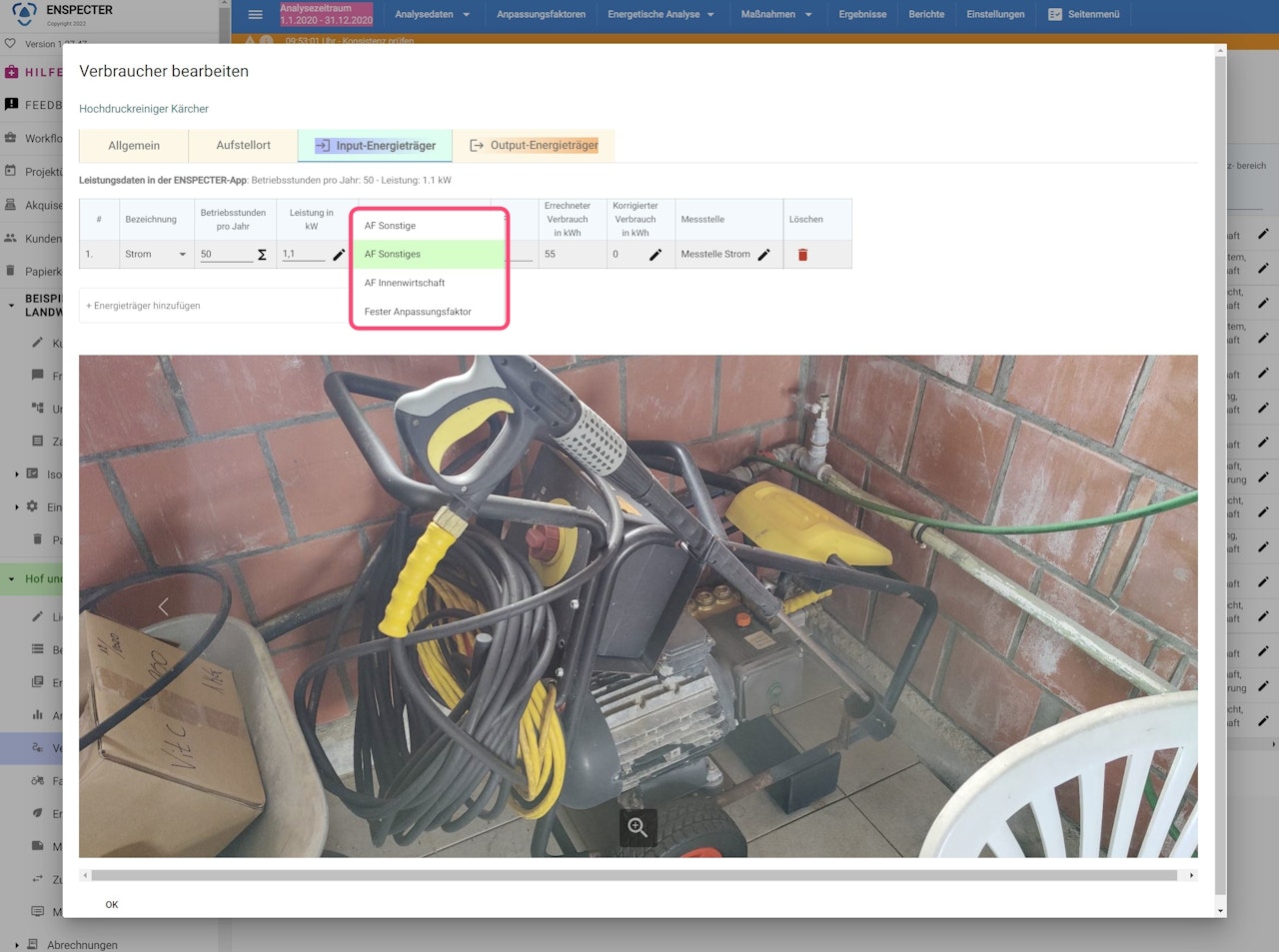1279x952 pixels.
Task: Edit Messstelle Strom via pencil icon
Action: click(763, 255)
